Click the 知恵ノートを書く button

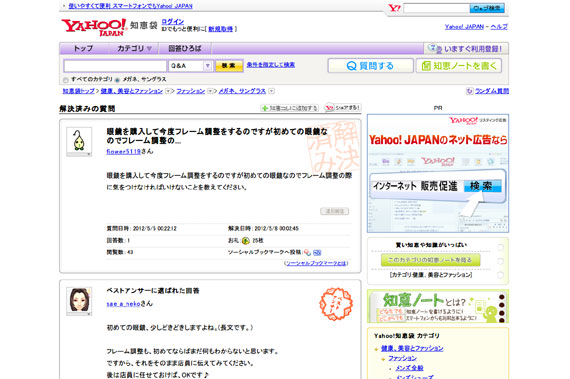pos(459,66)
